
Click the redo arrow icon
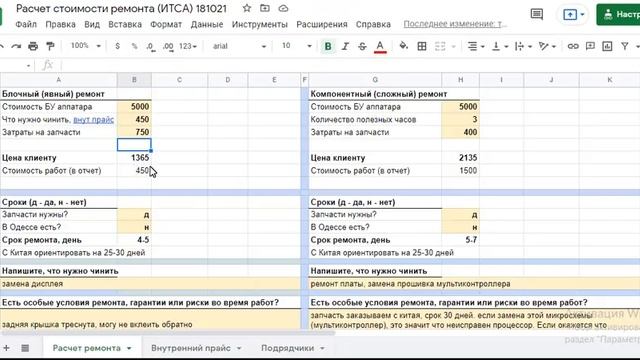(16, 46)
